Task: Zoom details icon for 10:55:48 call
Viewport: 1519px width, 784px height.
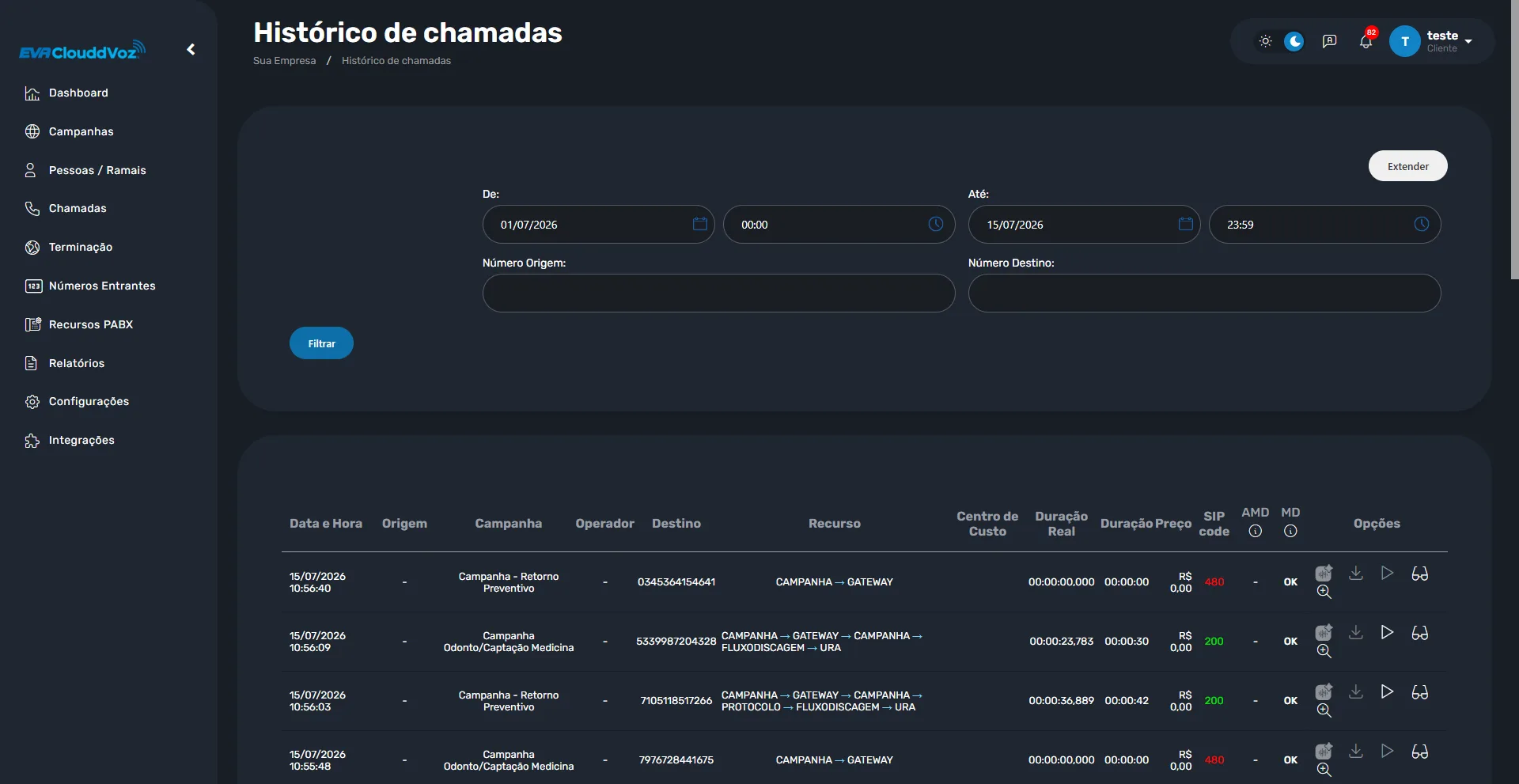Action: (x=1324, y=770)
